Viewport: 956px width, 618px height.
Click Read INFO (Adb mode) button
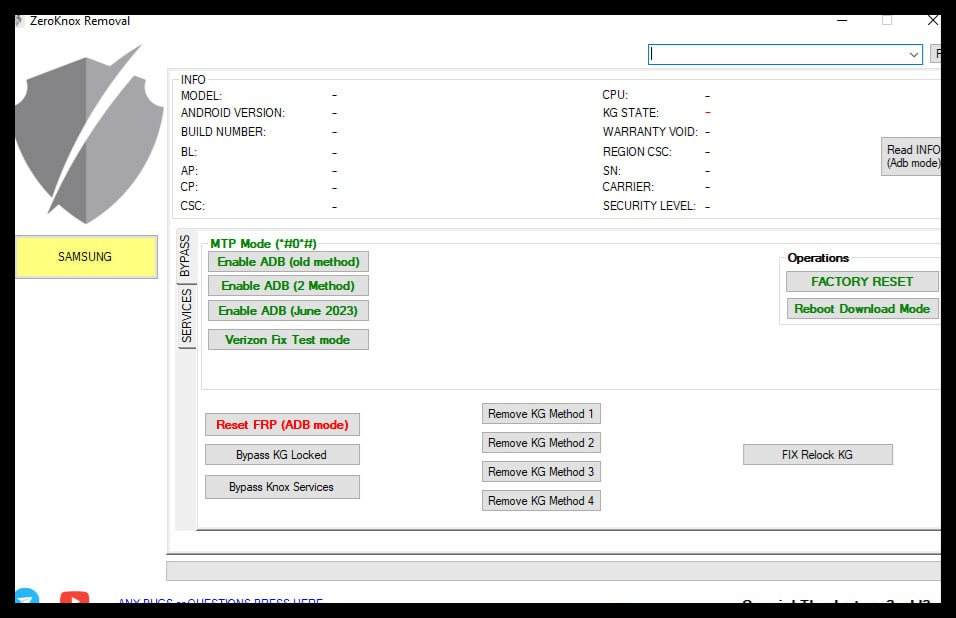coord(911,157)
